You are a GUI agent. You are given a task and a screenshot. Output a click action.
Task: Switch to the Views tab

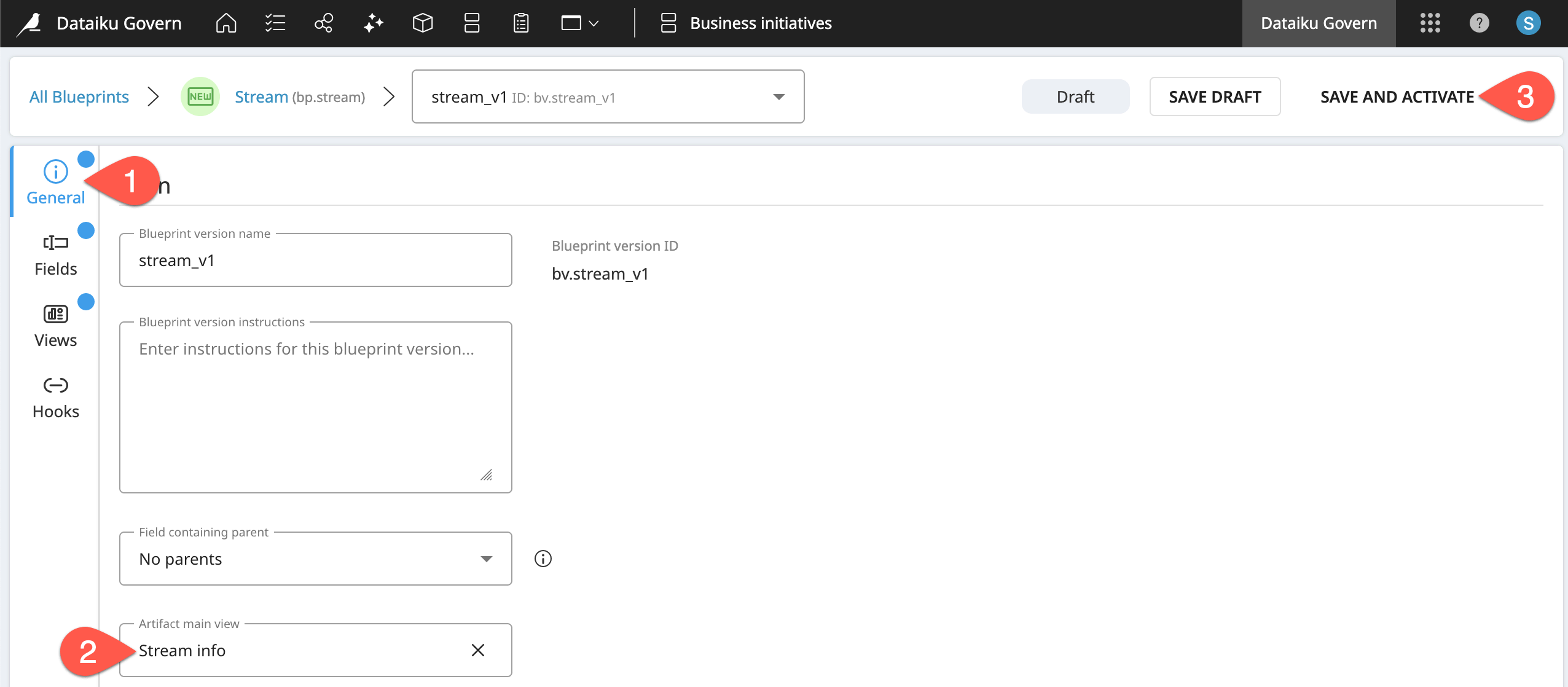(55, 326)
